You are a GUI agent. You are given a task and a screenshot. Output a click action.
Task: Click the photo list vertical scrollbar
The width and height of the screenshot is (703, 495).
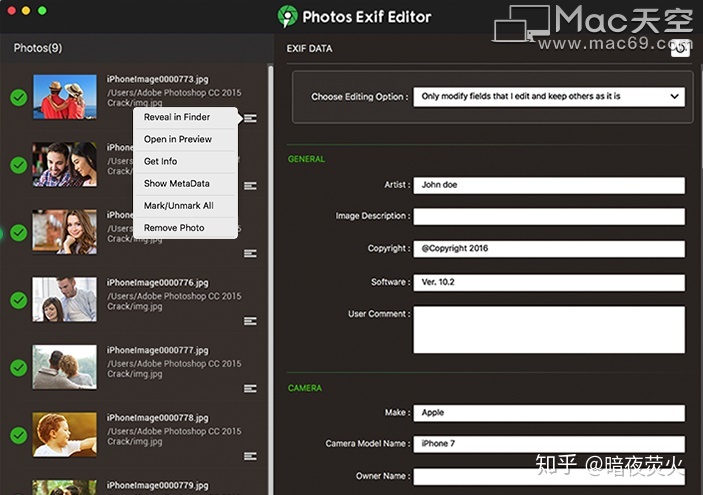(x=270, y=280)
